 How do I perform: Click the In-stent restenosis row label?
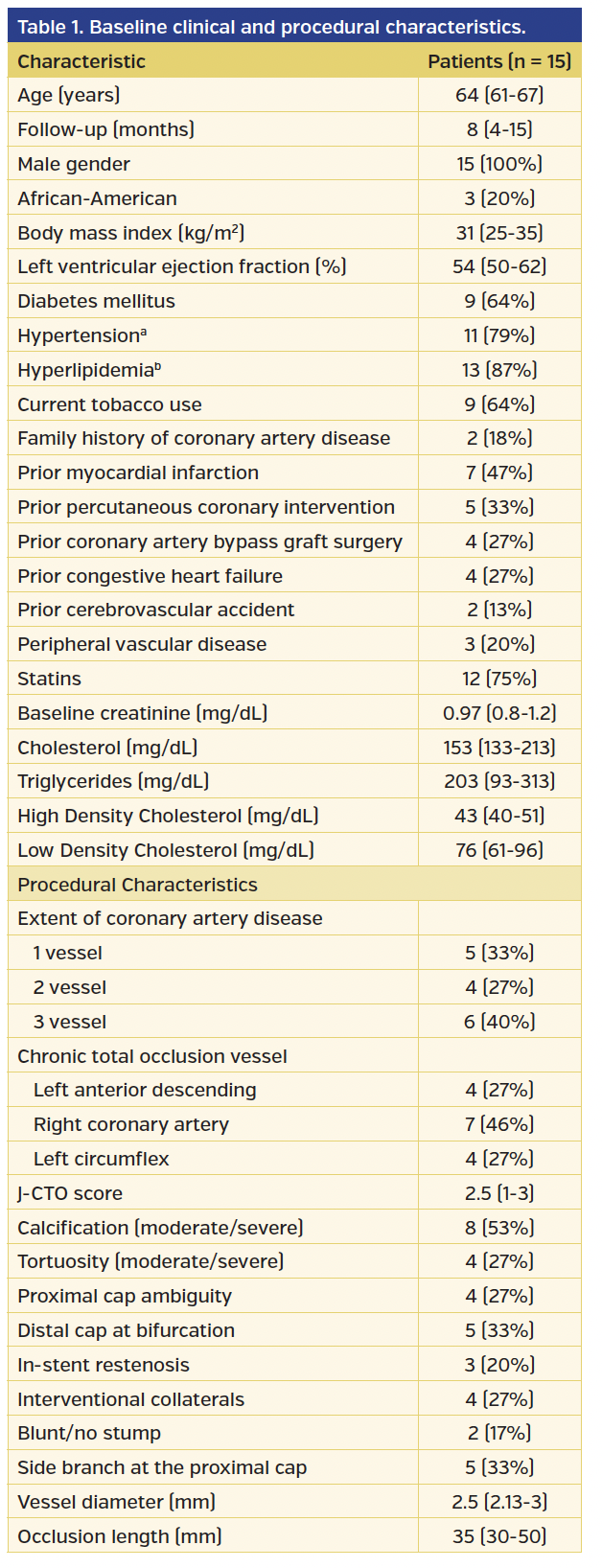[x=104, y=1365]
